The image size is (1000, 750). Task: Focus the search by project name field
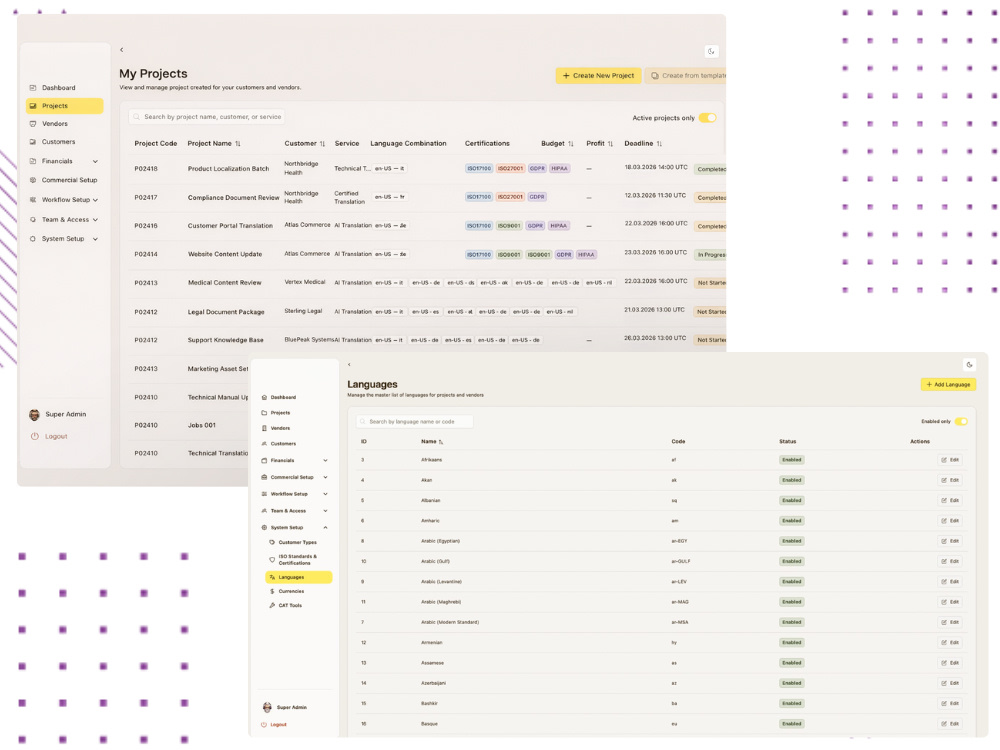(x=207, y=117)
